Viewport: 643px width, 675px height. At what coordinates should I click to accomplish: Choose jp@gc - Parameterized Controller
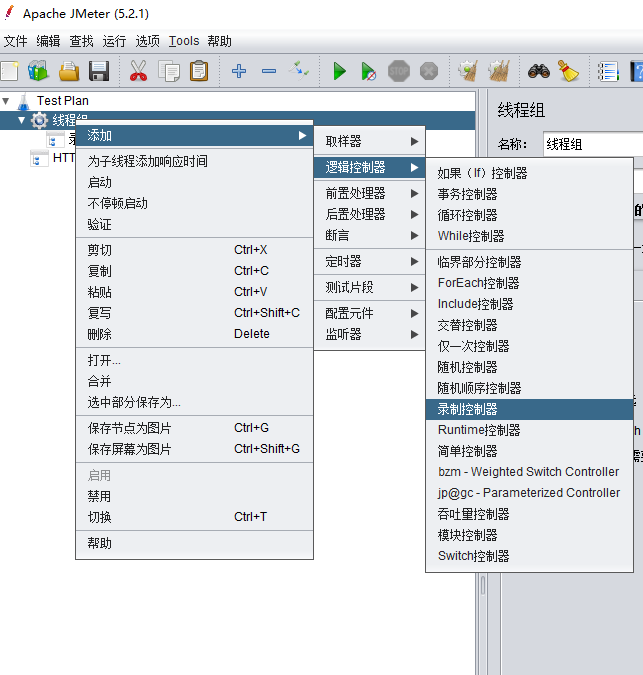click(529, 493)
